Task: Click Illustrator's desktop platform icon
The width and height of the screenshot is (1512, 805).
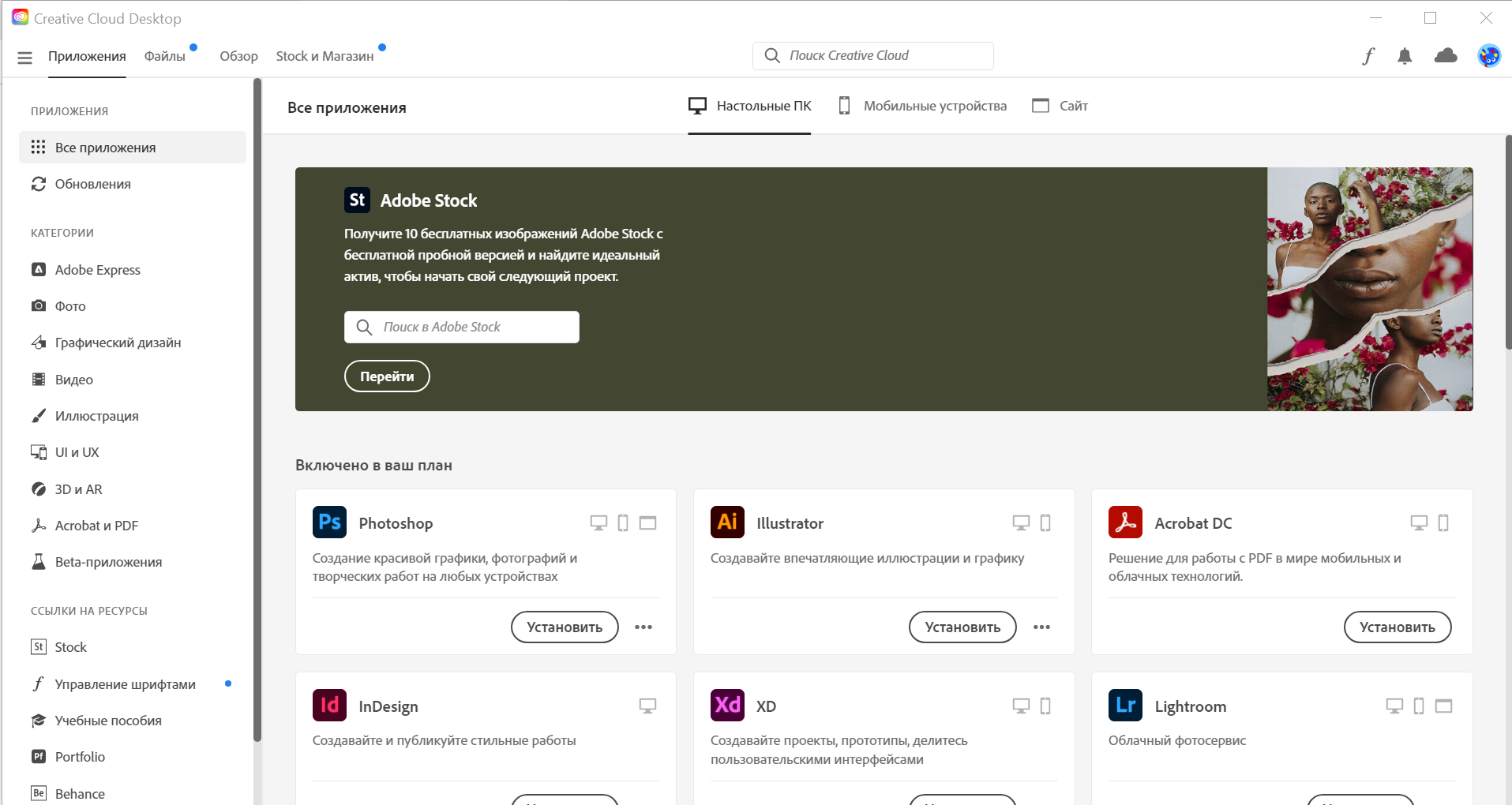Action: pyautogui.click(x=1021, y=522)
